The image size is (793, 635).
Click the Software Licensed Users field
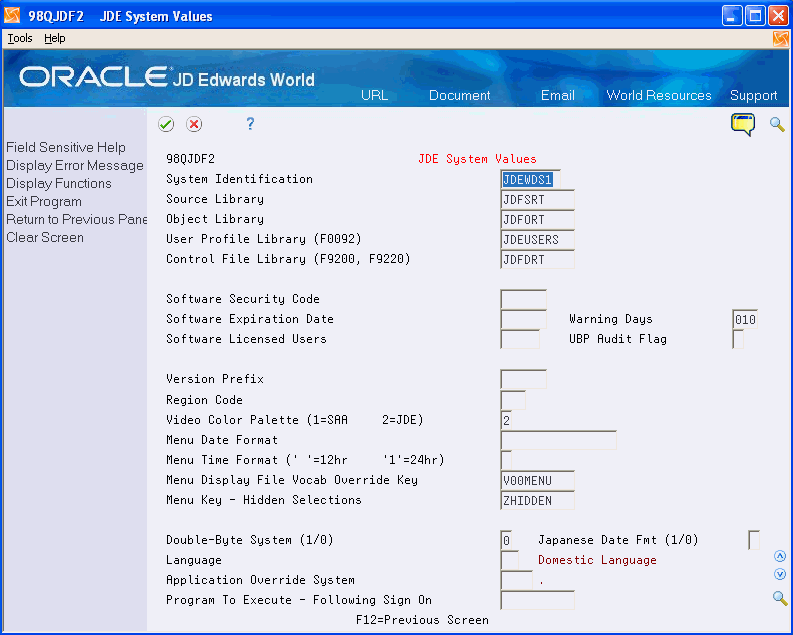520,339
